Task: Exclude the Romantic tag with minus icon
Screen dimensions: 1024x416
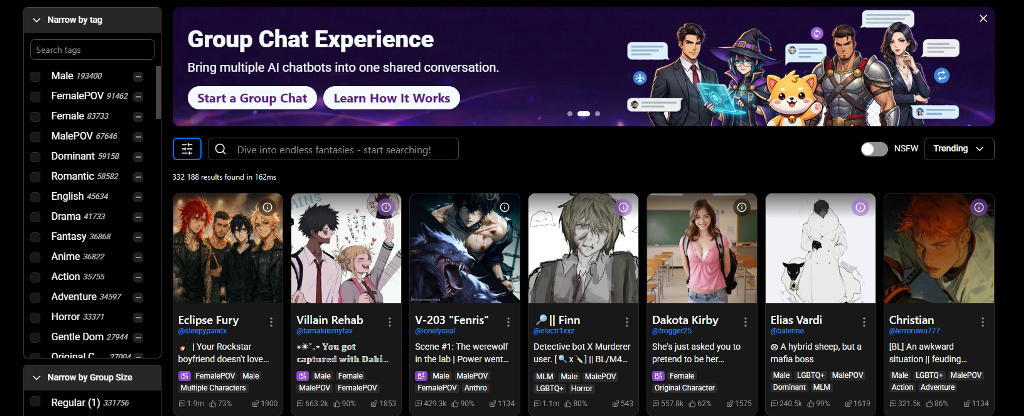Action: (x=138, y=177)
